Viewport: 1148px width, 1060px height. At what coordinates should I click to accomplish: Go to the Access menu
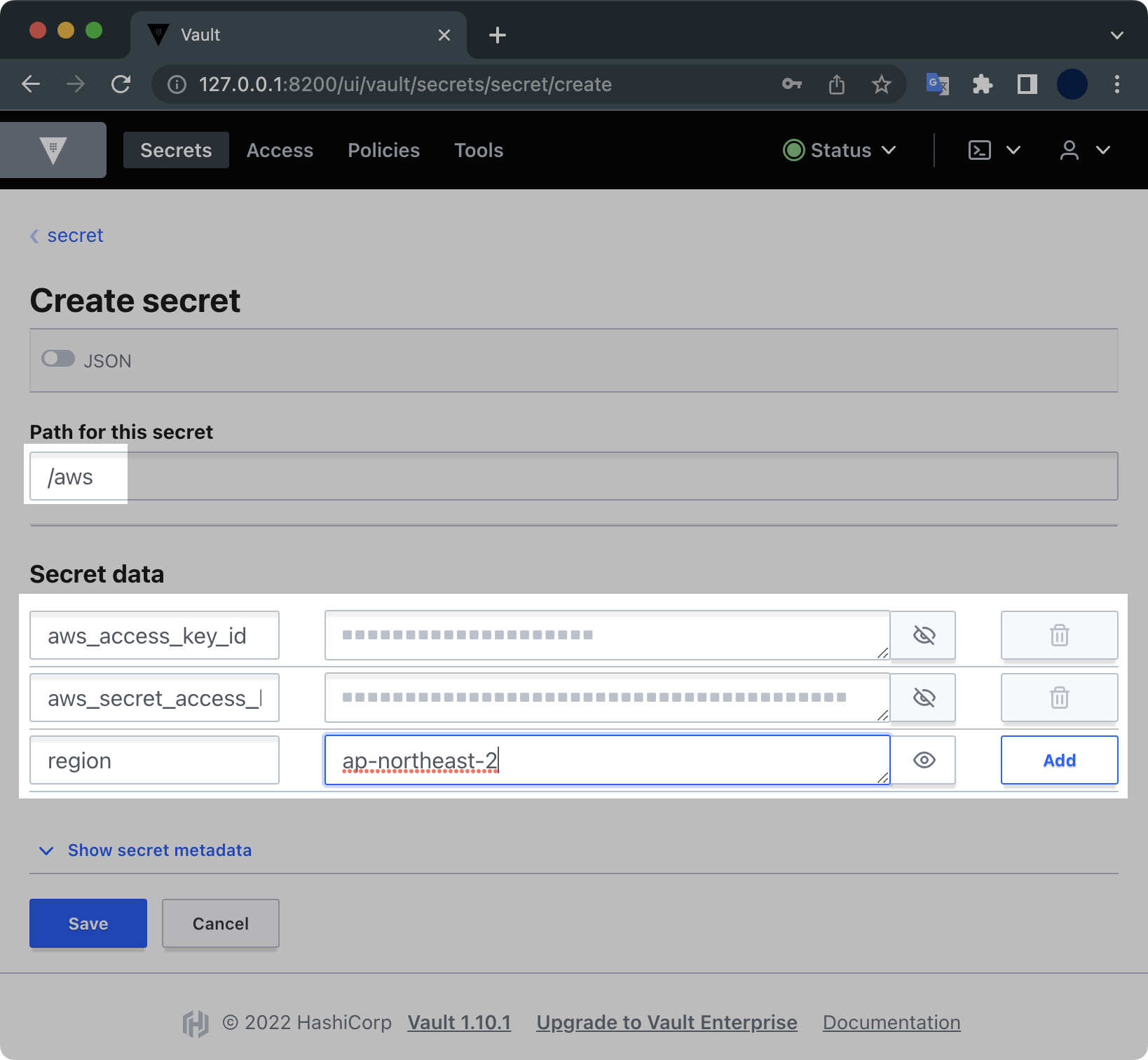click(x=280, y=150)
